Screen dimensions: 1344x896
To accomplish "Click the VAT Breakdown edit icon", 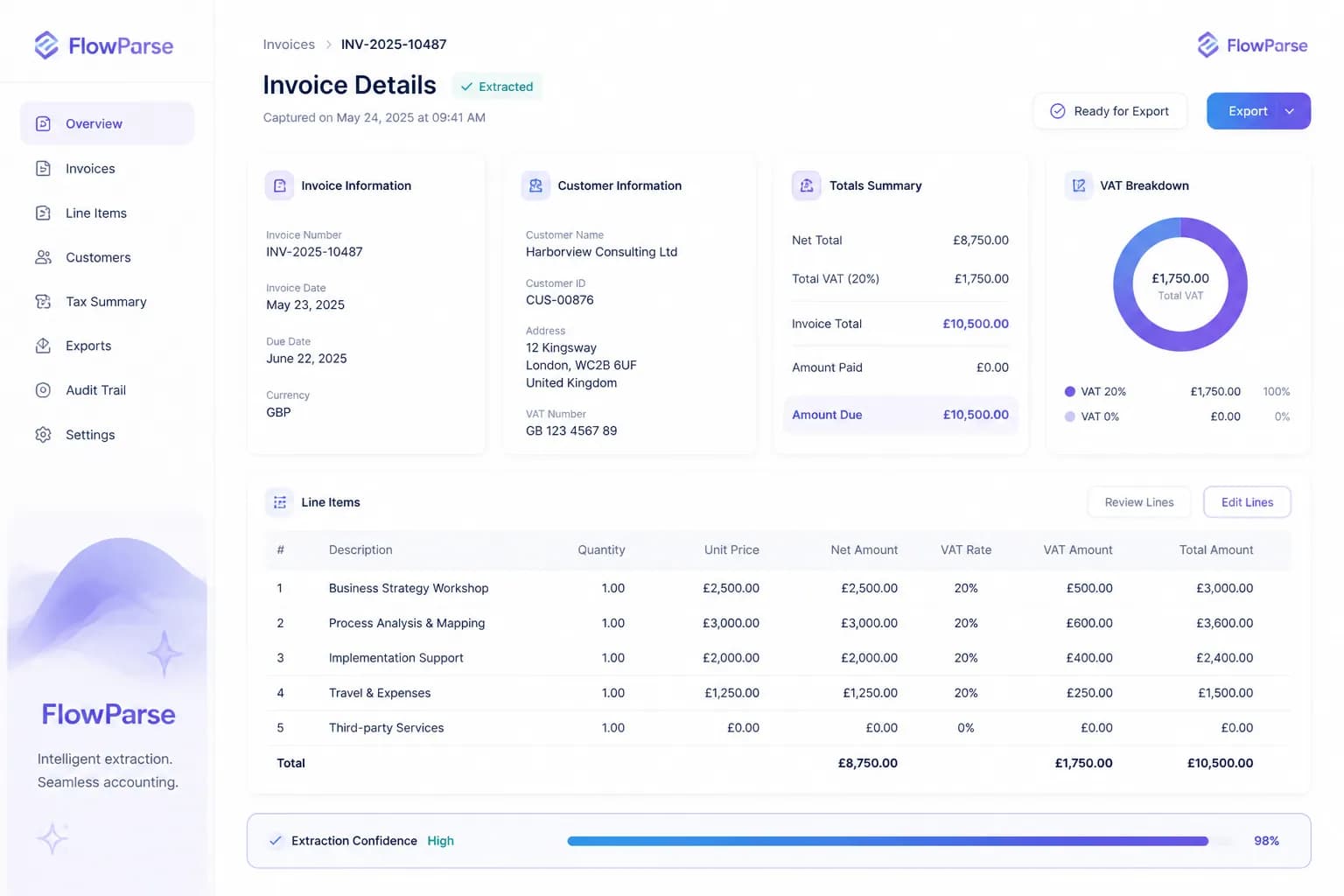I will point(1079,185).
